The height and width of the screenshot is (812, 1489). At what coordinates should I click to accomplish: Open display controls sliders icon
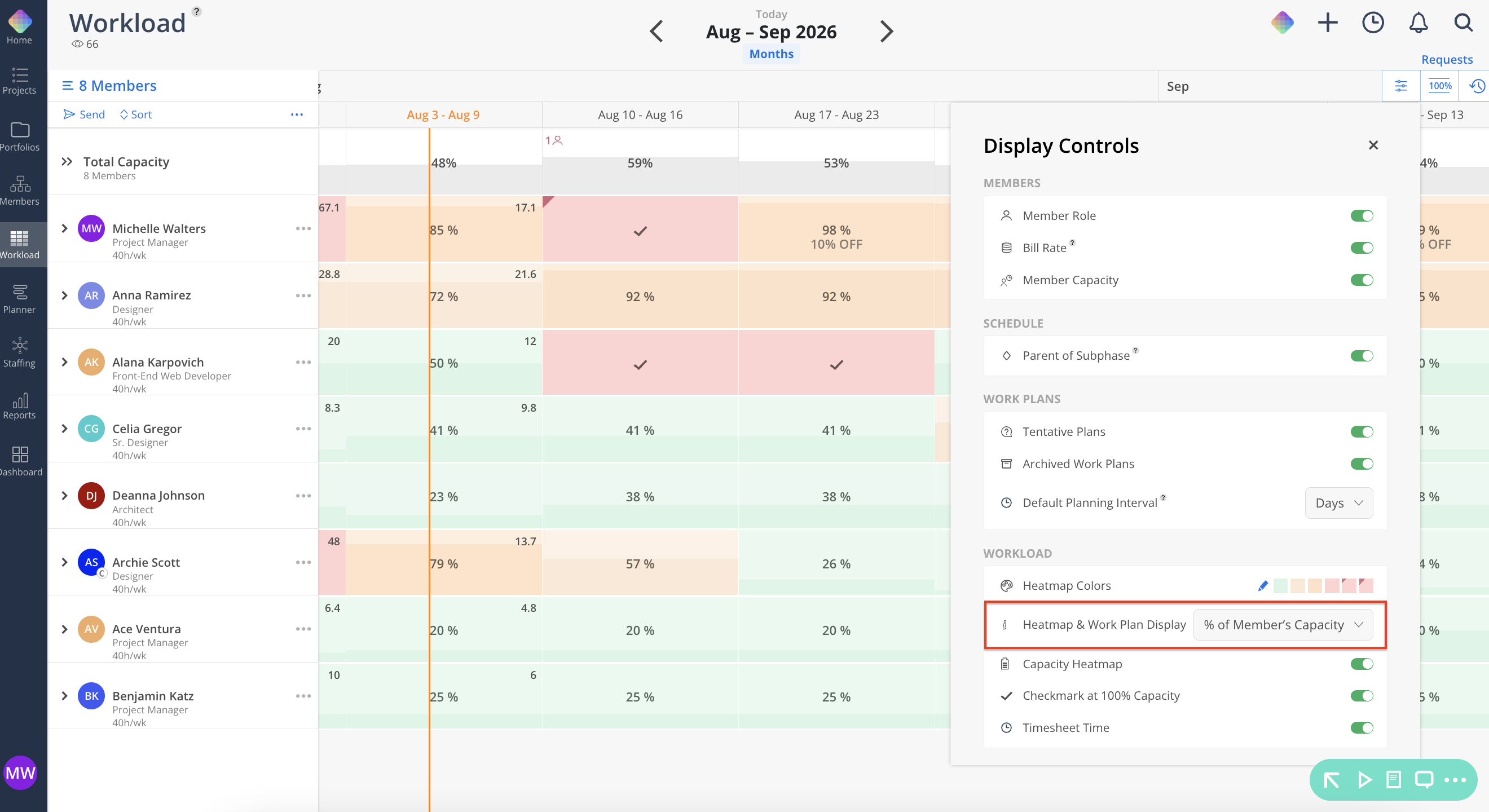tap(1400, 86)
